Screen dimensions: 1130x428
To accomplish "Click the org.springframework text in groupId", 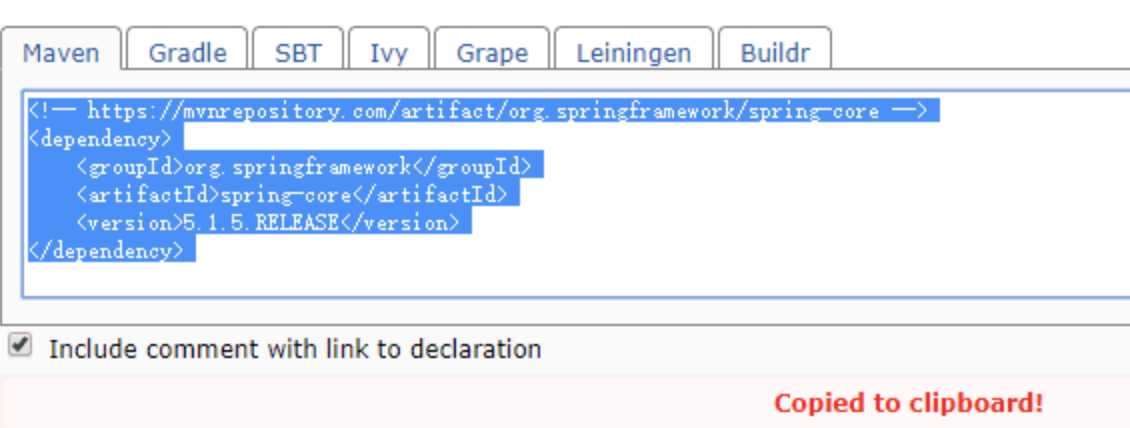I will (298, 166).
